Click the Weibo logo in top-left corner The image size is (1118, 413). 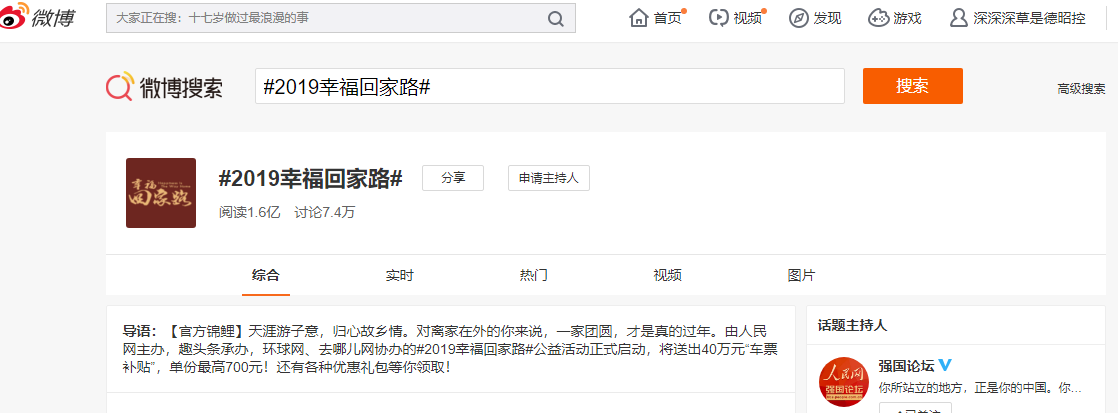(x=42, y=18)
